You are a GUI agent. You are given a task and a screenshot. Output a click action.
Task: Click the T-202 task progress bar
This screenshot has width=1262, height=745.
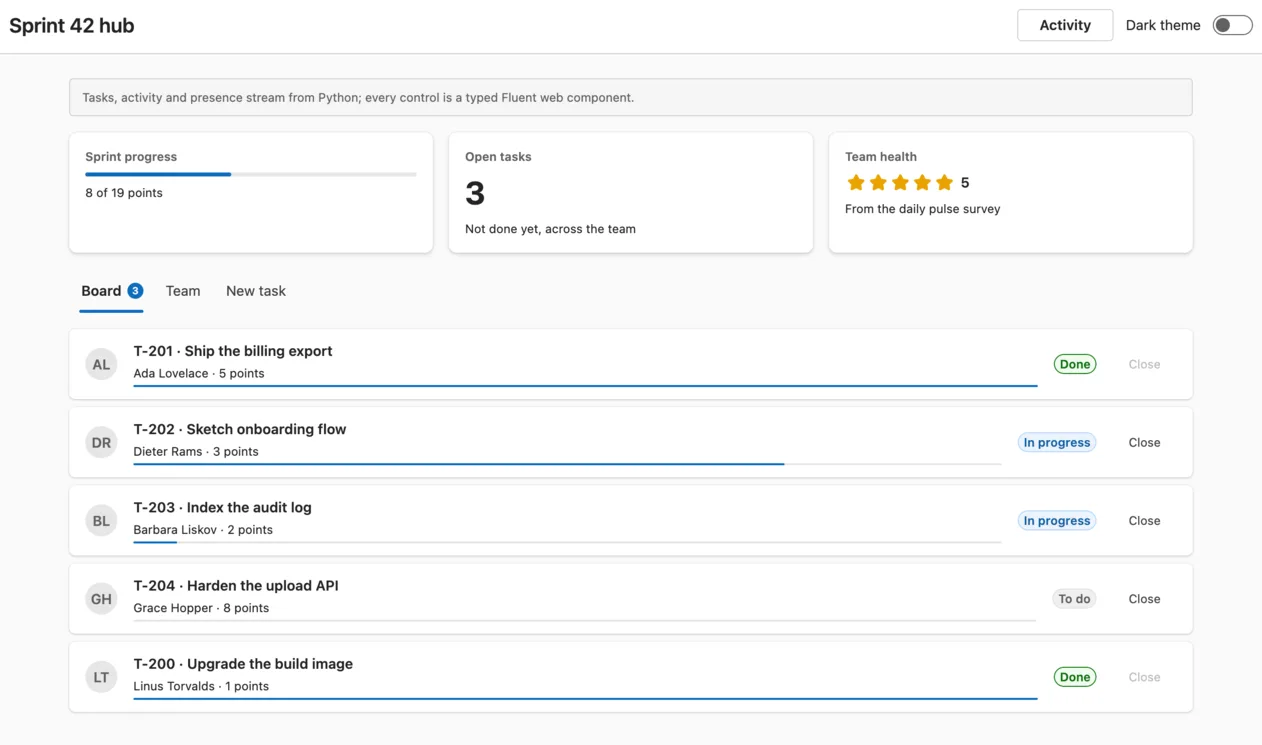(x=567, y=464)
